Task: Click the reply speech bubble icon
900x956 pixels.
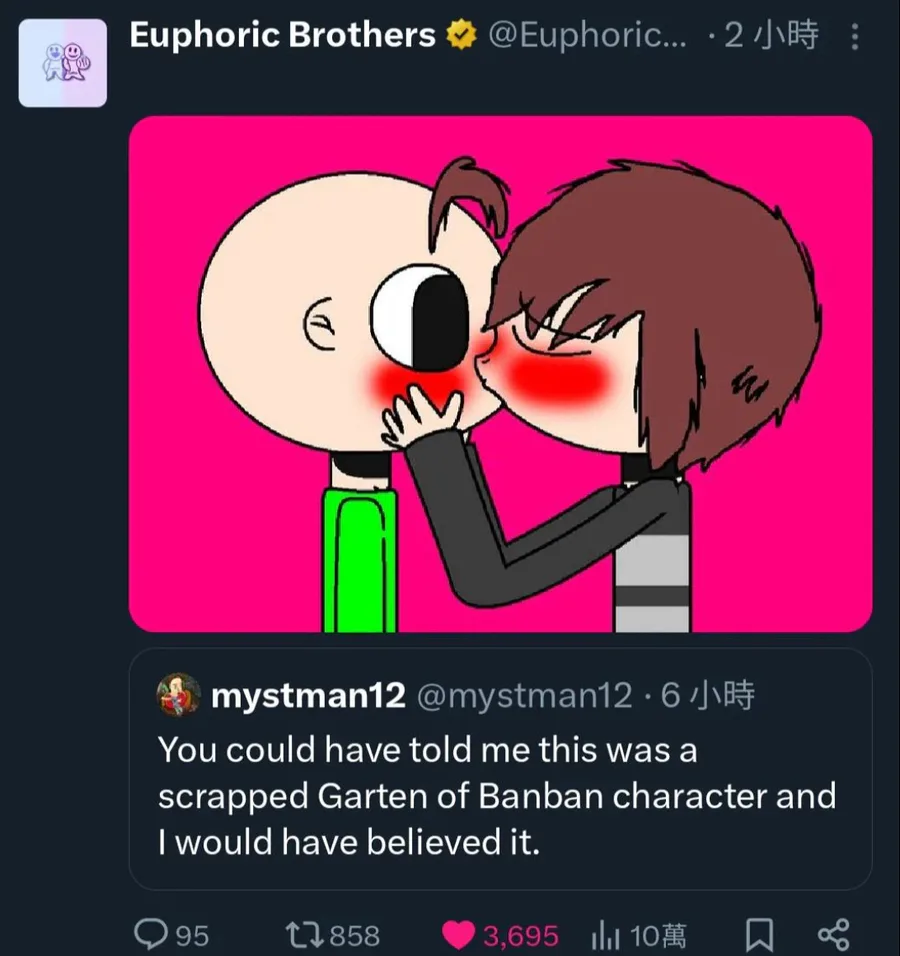Action: point(151,934)
